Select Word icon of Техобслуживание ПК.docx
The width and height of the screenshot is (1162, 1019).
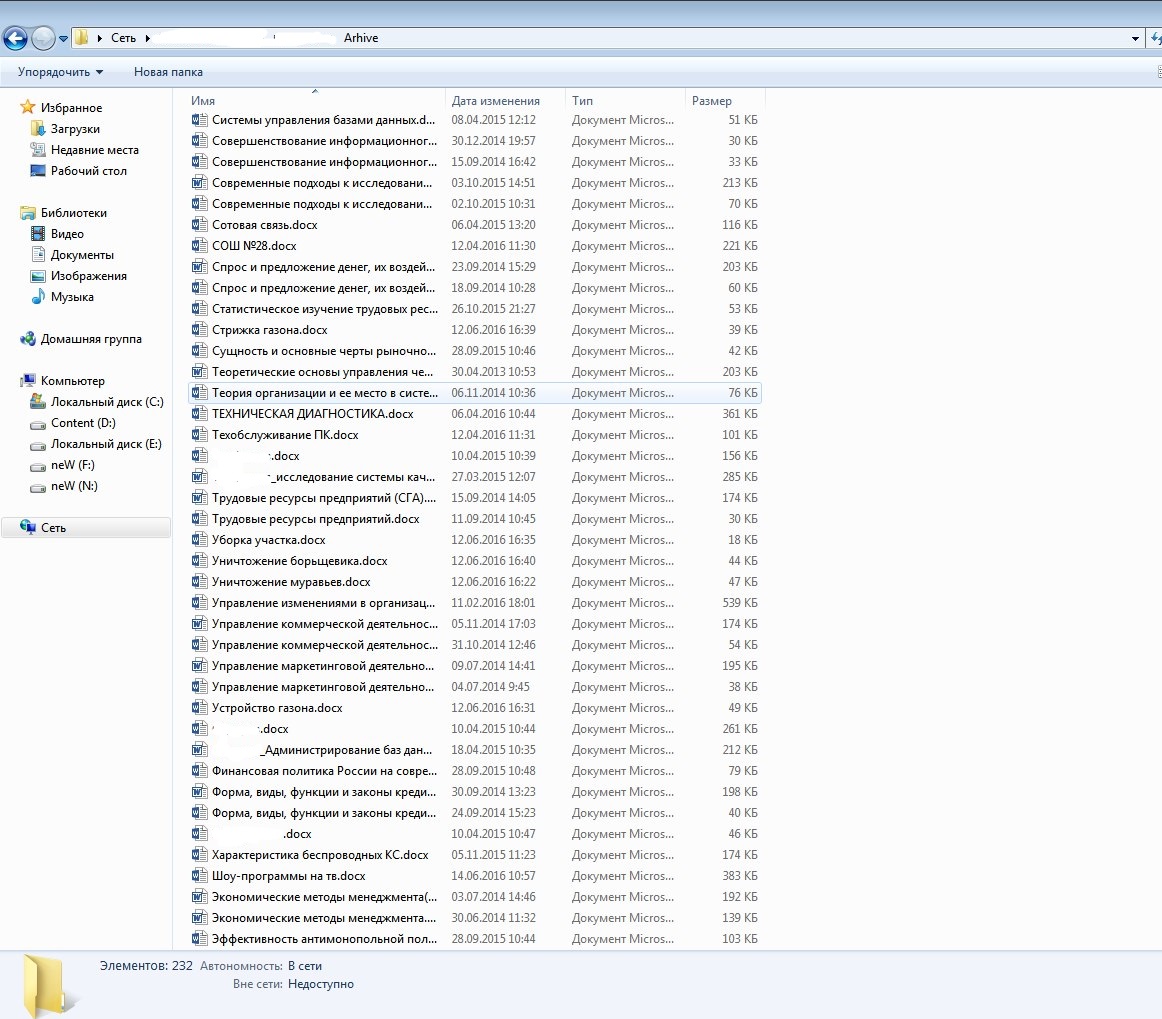199,434
